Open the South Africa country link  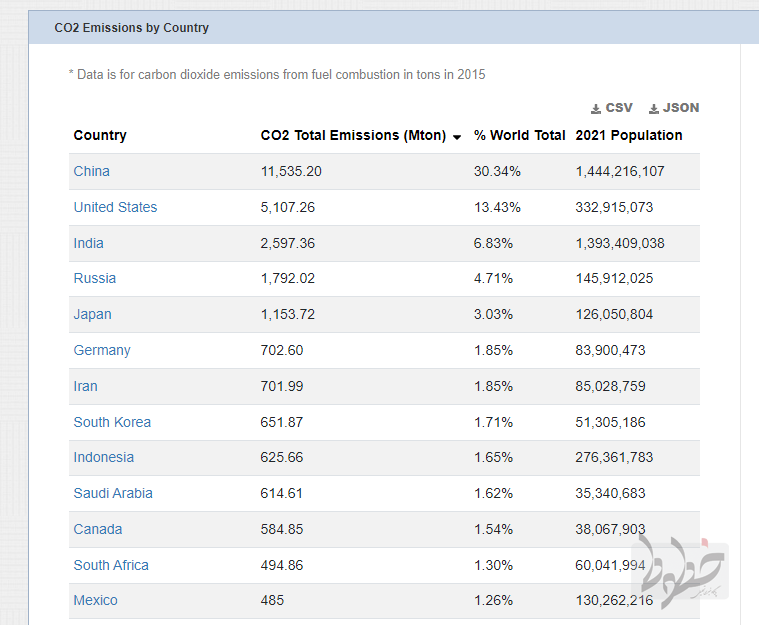pyautogui.click(x=111, y=565)
